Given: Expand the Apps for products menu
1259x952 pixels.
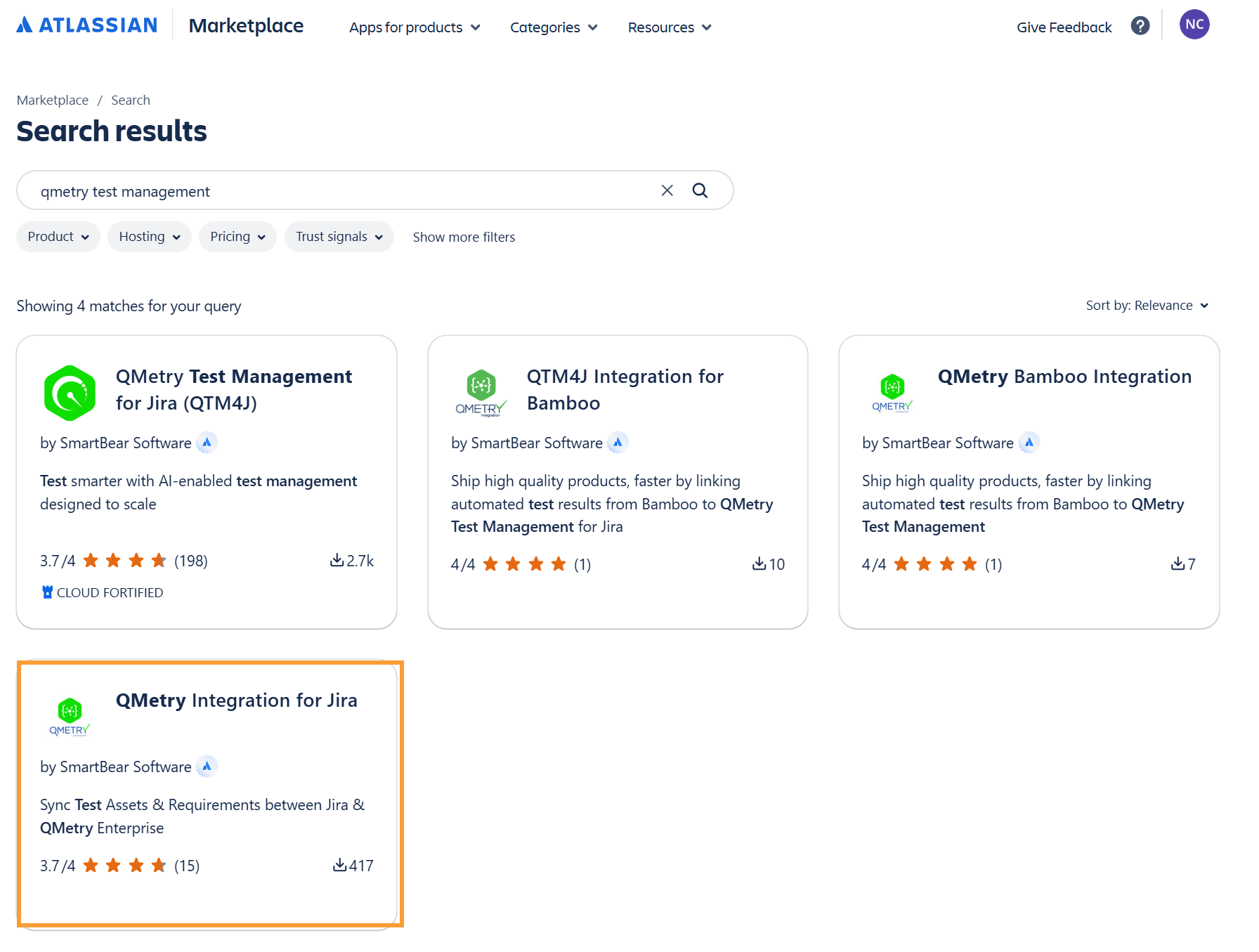Looking at the screenshot, I should [x=415, y=27].
